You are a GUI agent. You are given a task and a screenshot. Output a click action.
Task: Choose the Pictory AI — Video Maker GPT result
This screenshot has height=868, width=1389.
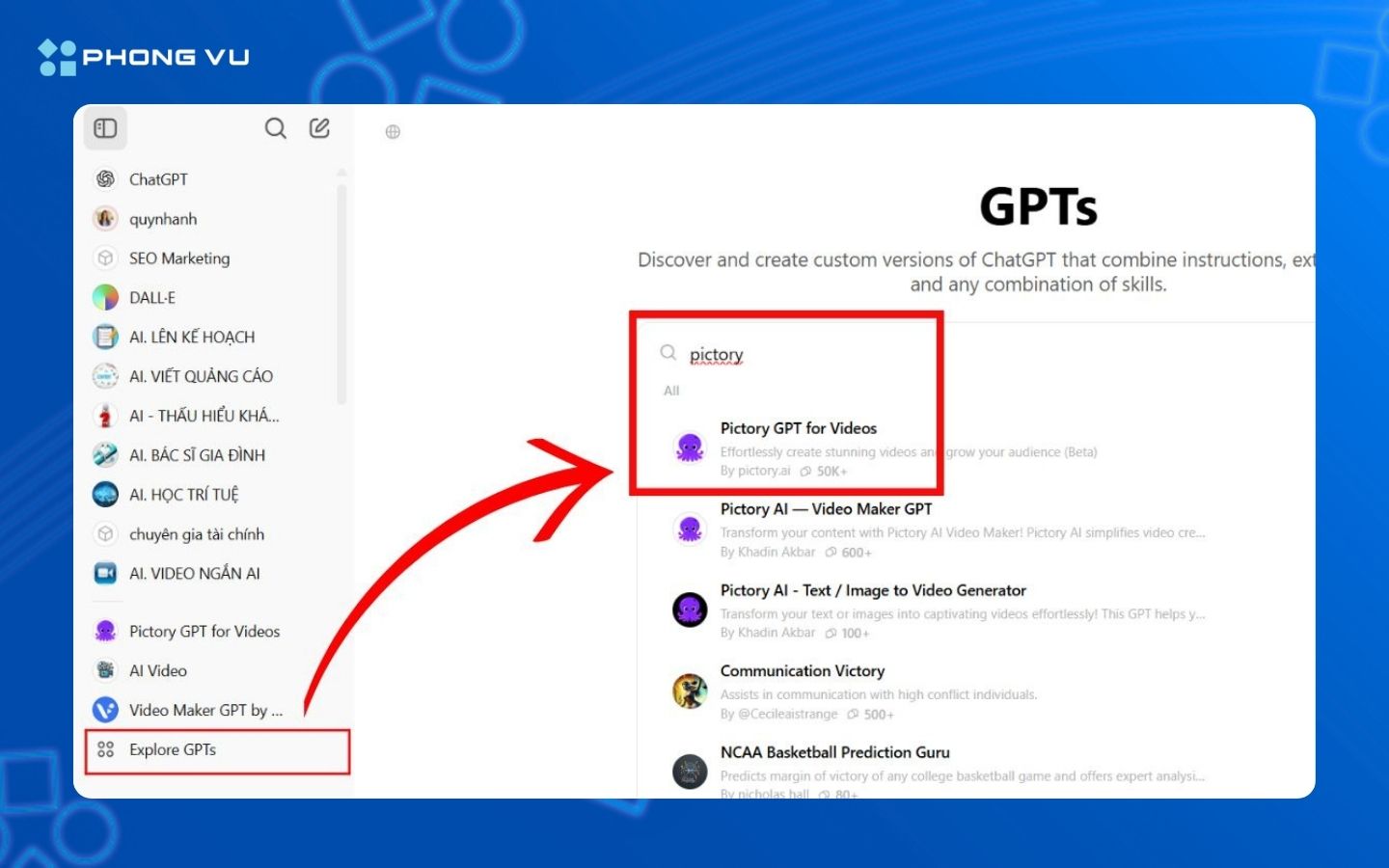click(x=826, y=509)
